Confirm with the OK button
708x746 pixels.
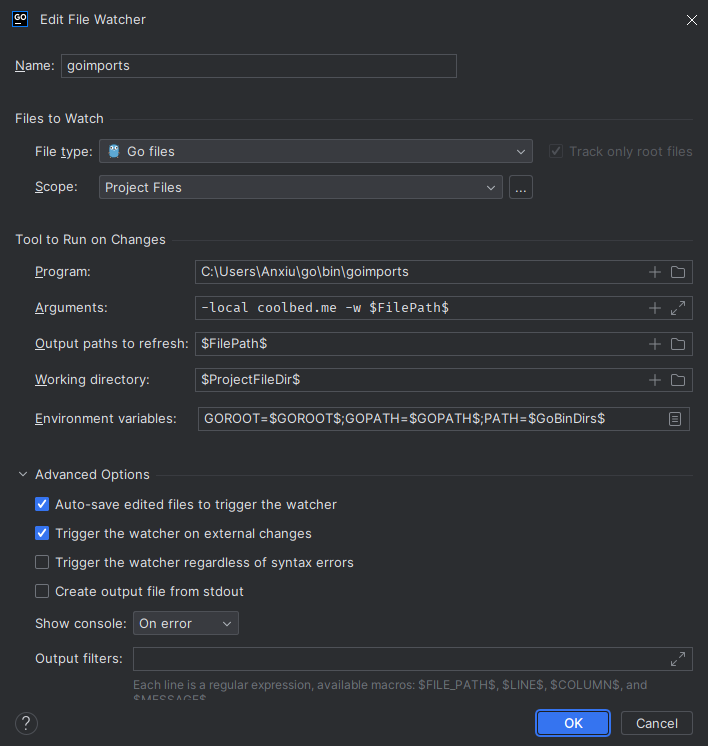coord(573,723)
